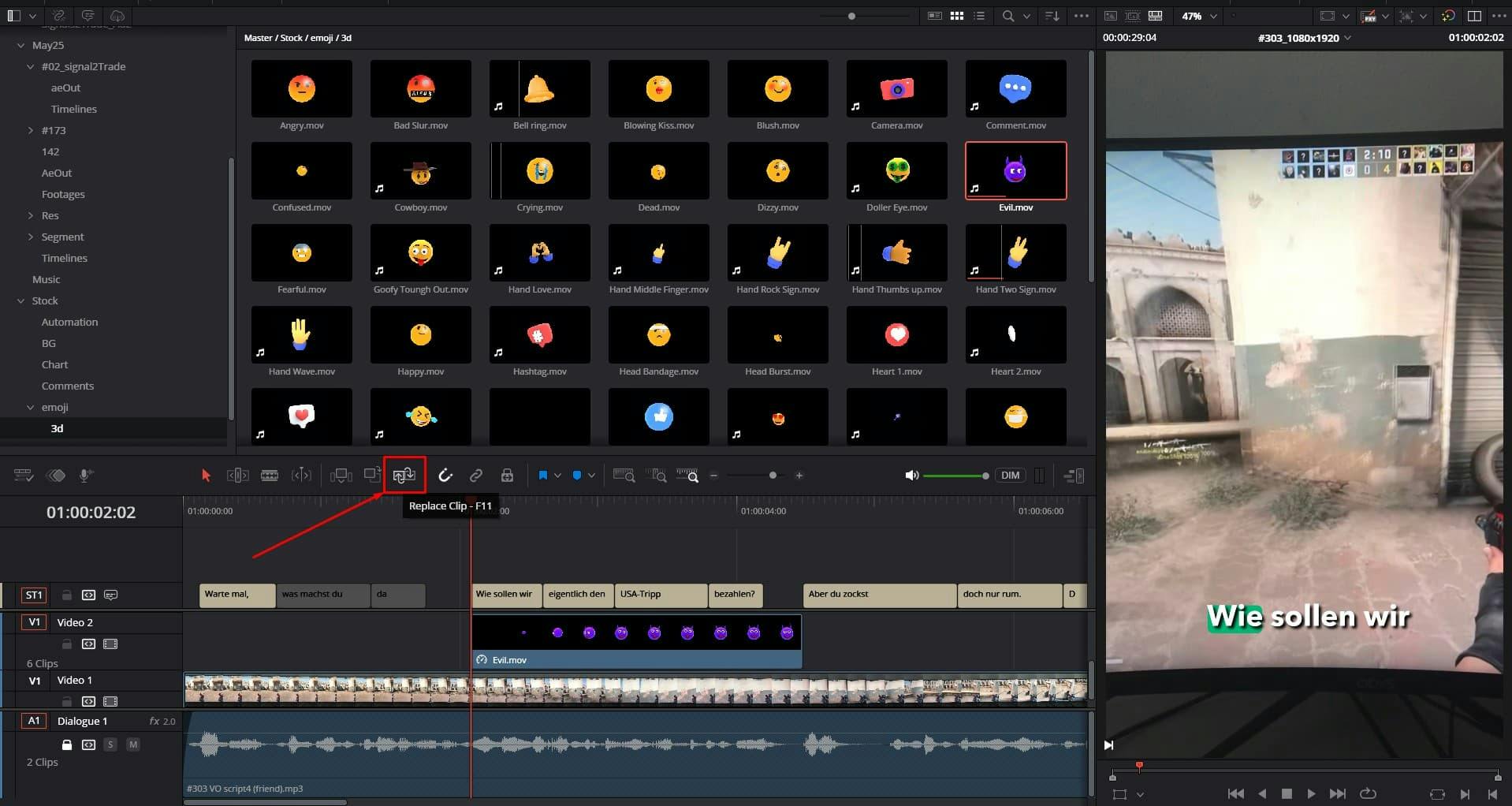Screen dimensions: 1512x806
Task: Collapse the Stock bin
Action: (x=21, y=301)
